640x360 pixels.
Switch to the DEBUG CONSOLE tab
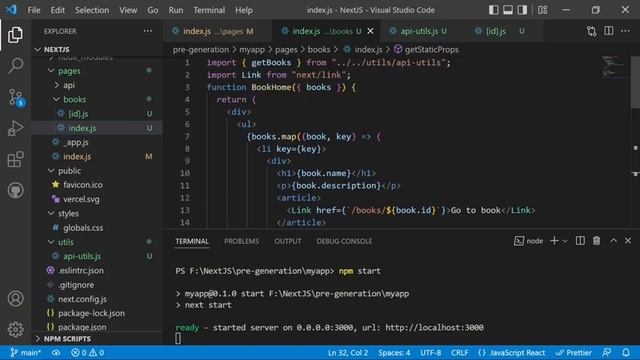tap(344, 241)
